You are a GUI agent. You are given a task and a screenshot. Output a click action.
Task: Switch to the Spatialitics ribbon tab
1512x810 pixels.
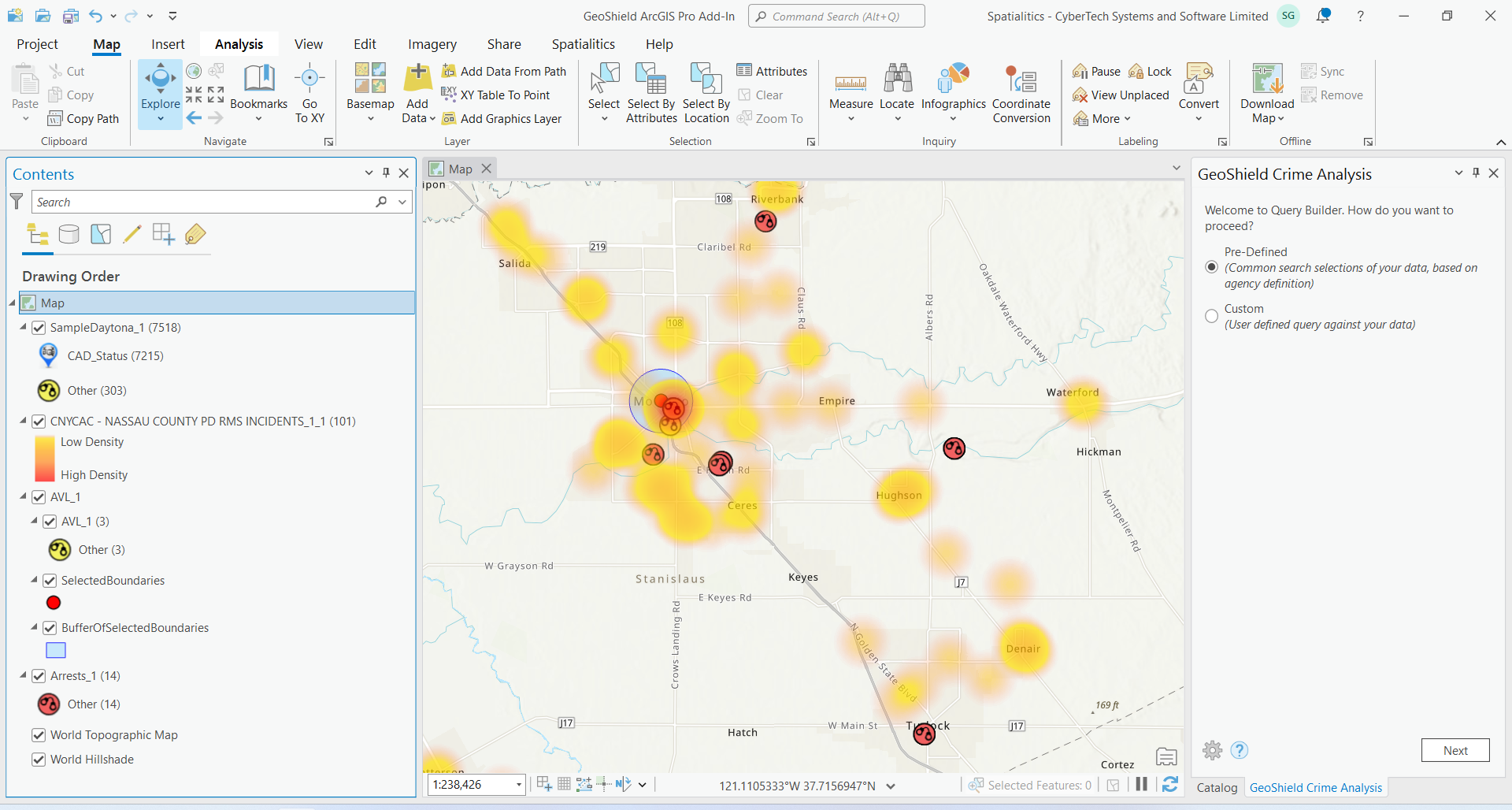[583, 44]
